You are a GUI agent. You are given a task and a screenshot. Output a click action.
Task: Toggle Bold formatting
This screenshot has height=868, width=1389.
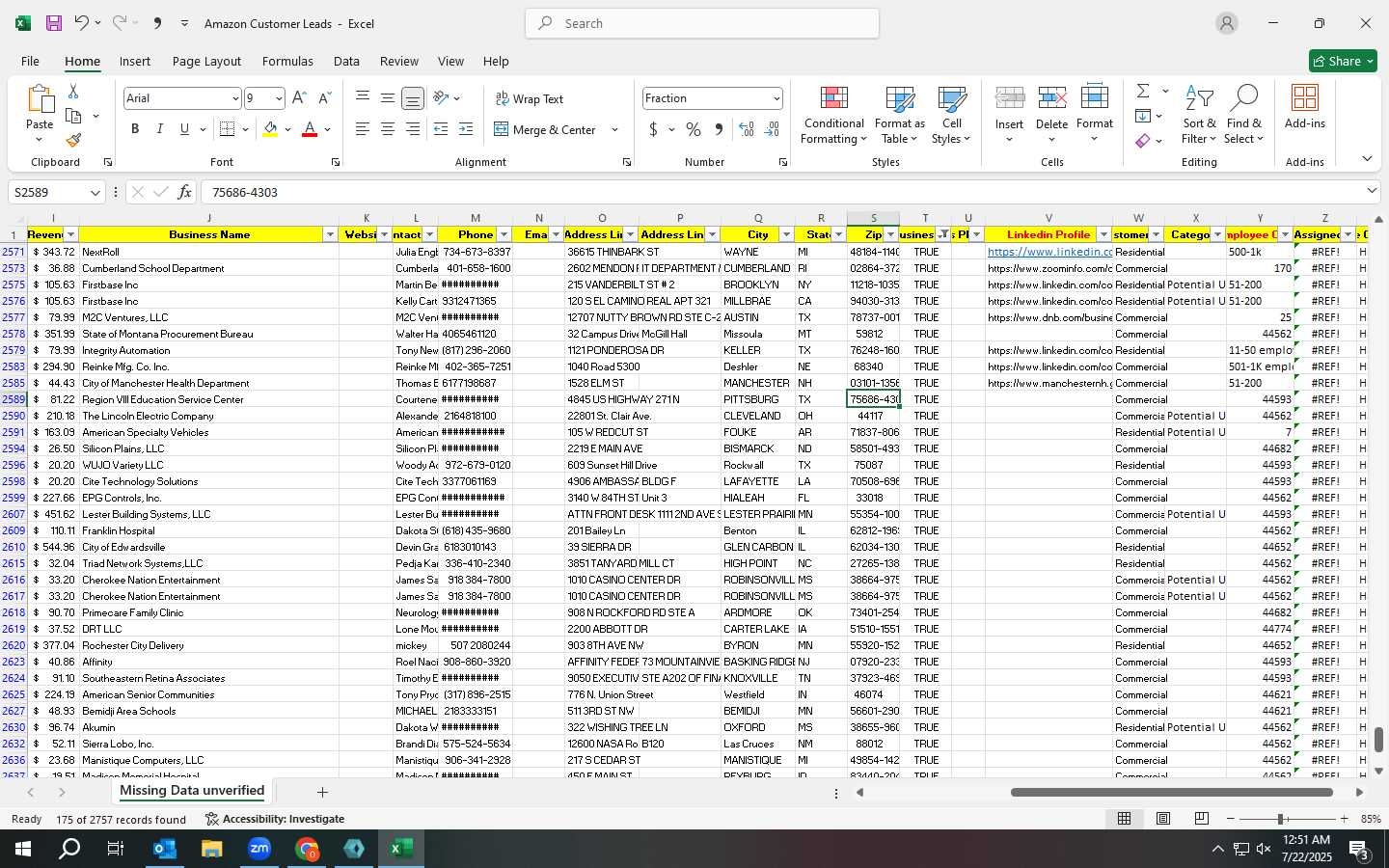pyautogui.click(x=135, y=129)
